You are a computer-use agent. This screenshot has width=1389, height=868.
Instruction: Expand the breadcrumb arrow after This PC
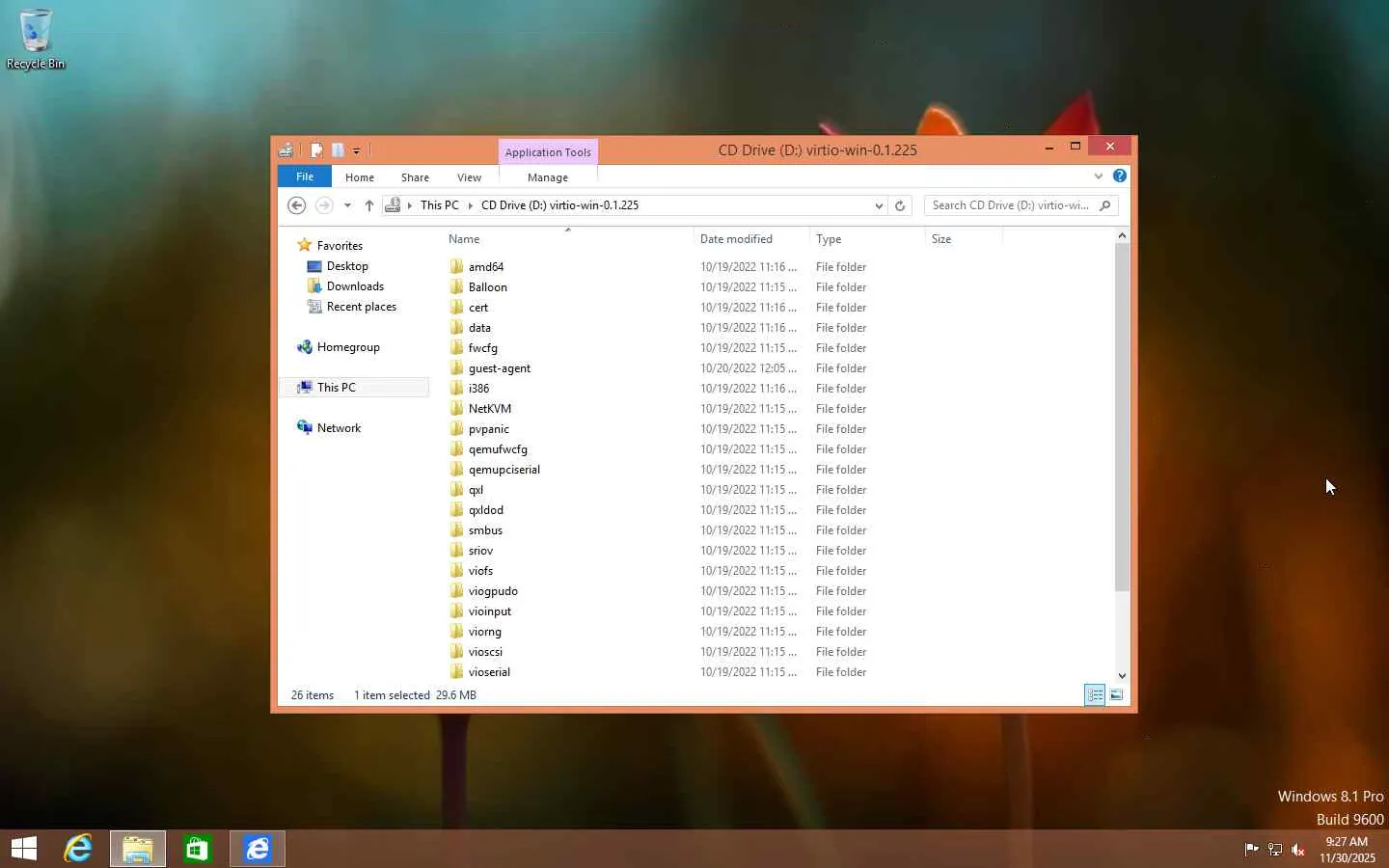[470, 205]
